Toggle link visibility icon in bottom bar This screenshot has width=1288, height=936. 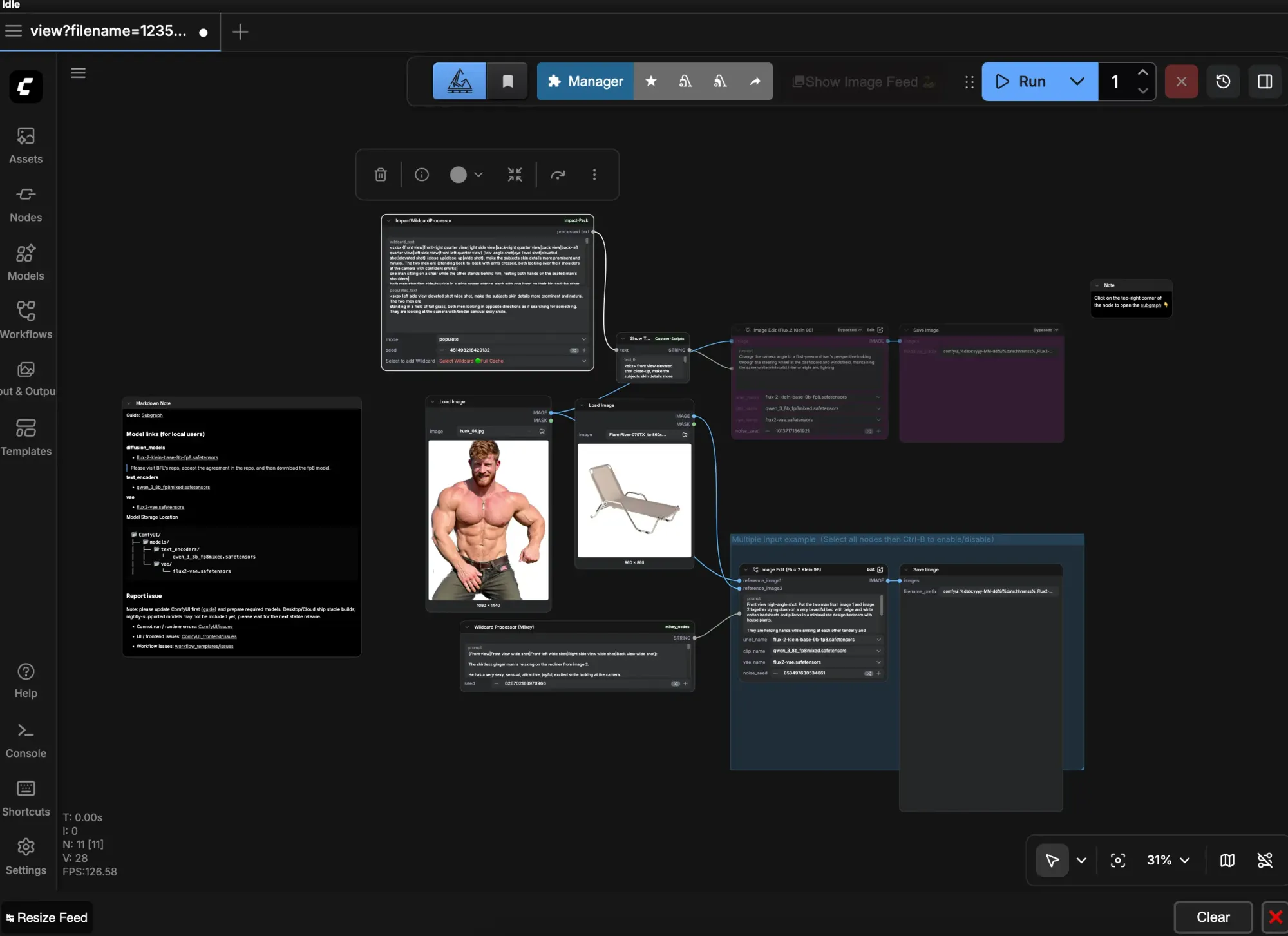coord(1265,860)
